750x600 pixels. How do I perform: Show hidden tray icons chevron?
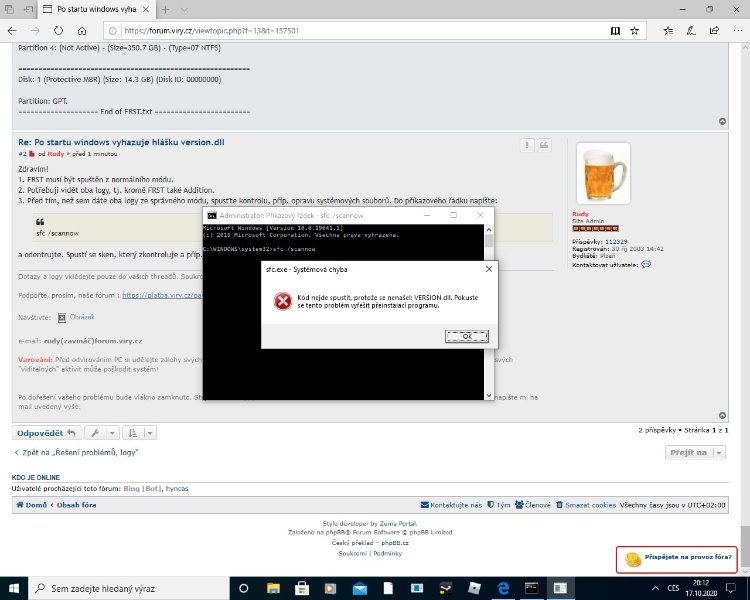(x=655, y=588)
